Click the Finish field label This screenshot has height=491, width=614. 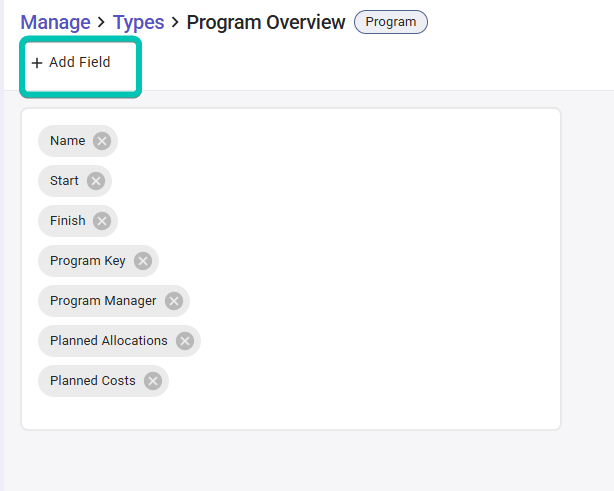(x=68, y=221)
